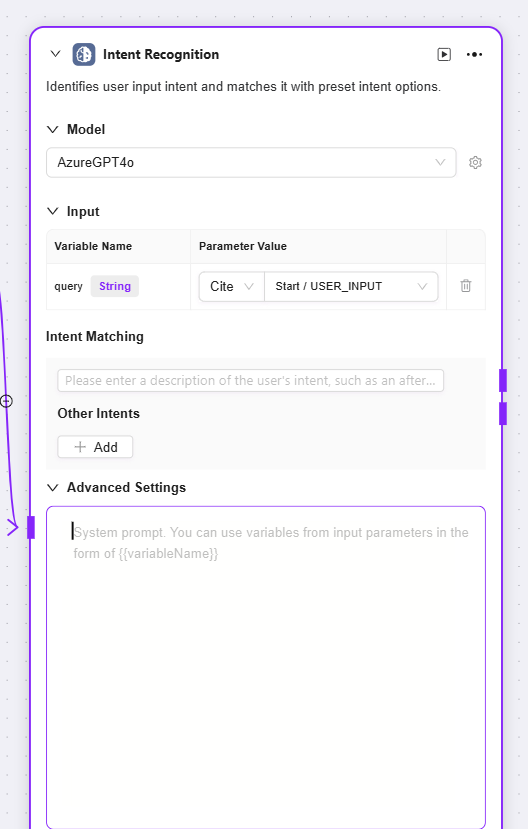Collapse the Intent Recognition node
The image size is (528, 829).
pos(55,54)
